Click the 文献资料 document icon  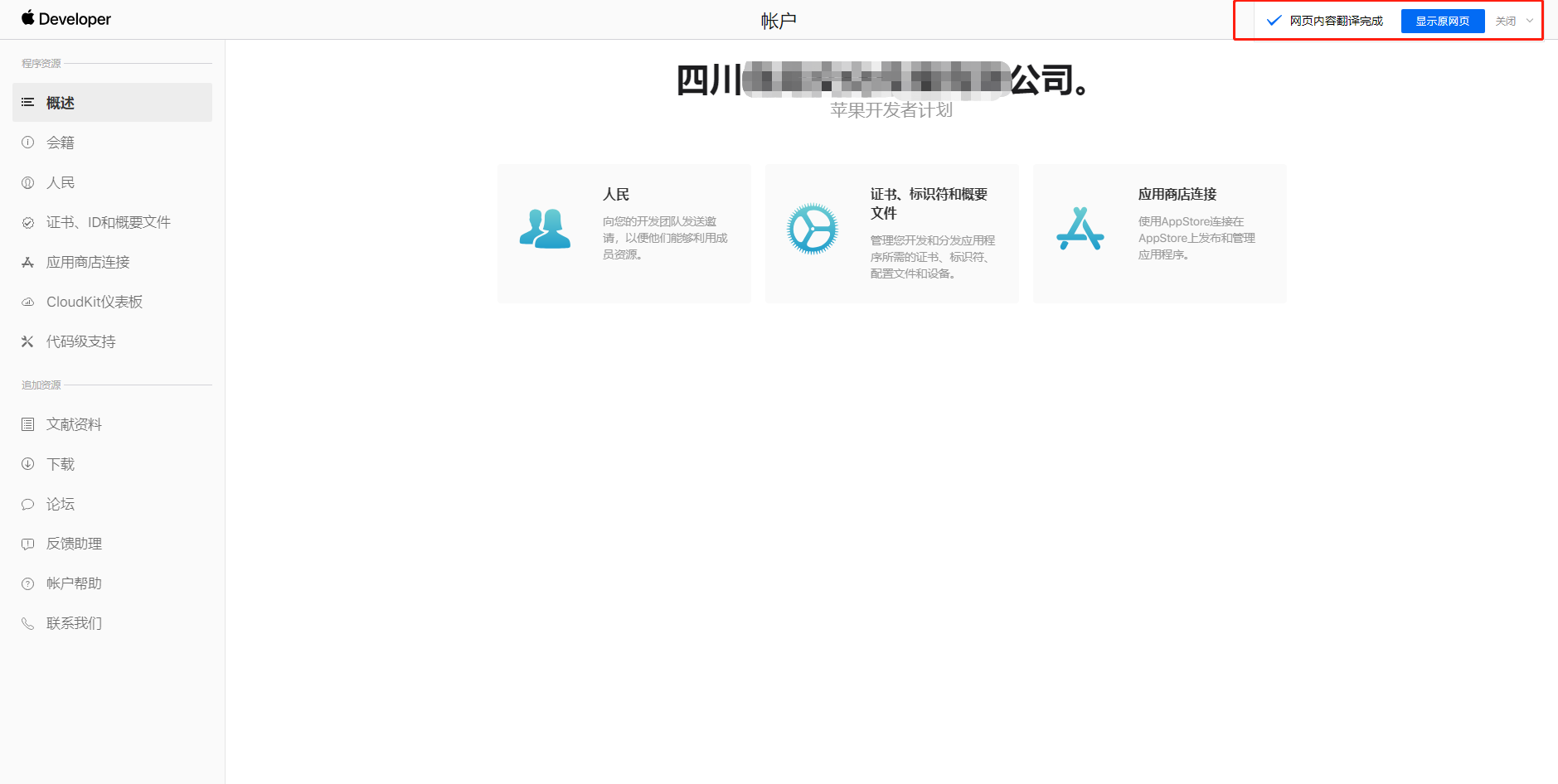pos(27,424)
